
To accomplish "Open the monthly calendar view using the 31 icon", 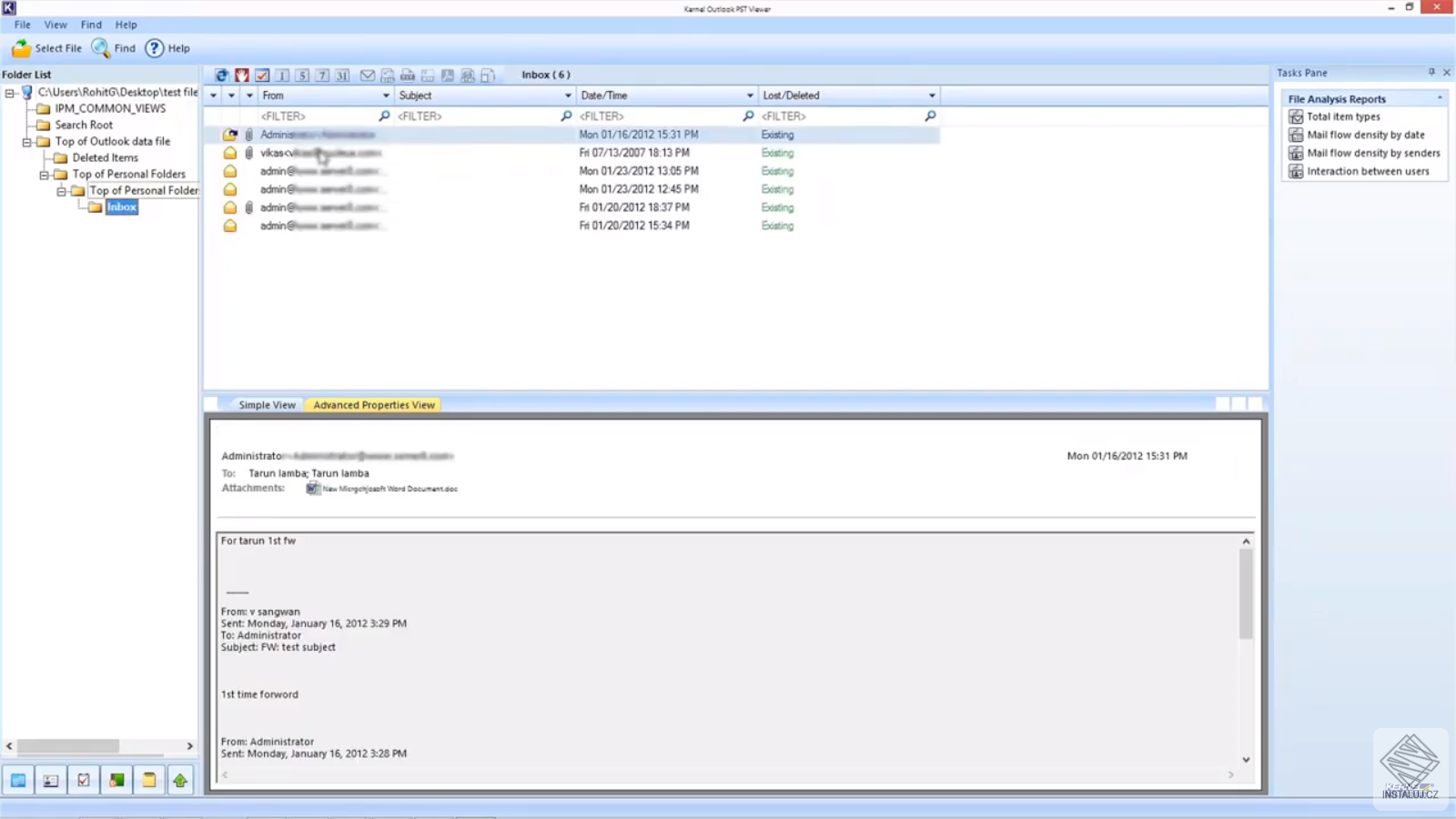I will [x=342, y=75].
